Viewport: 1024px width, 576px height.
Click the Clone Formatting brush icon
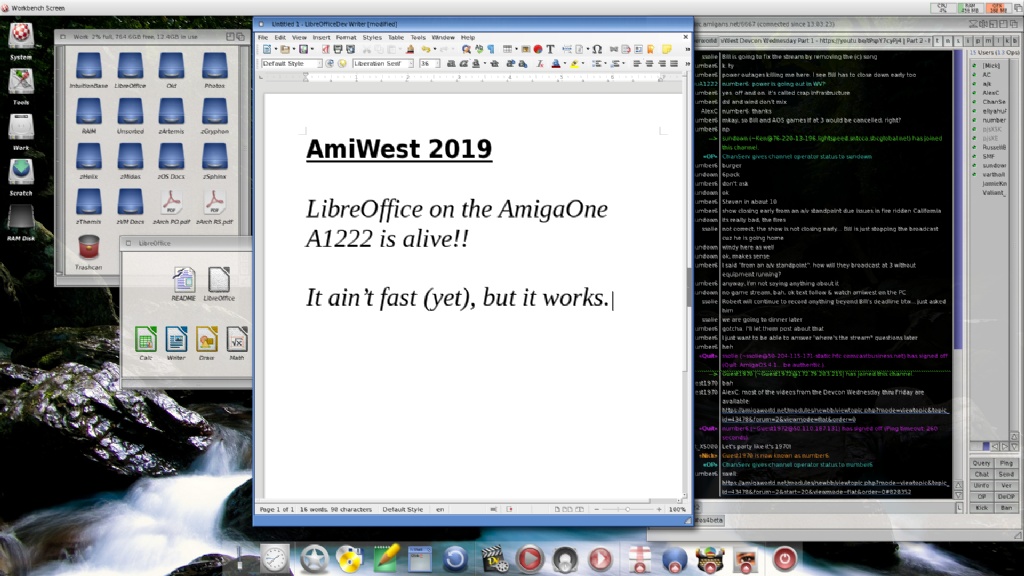[x=410, y=49]
